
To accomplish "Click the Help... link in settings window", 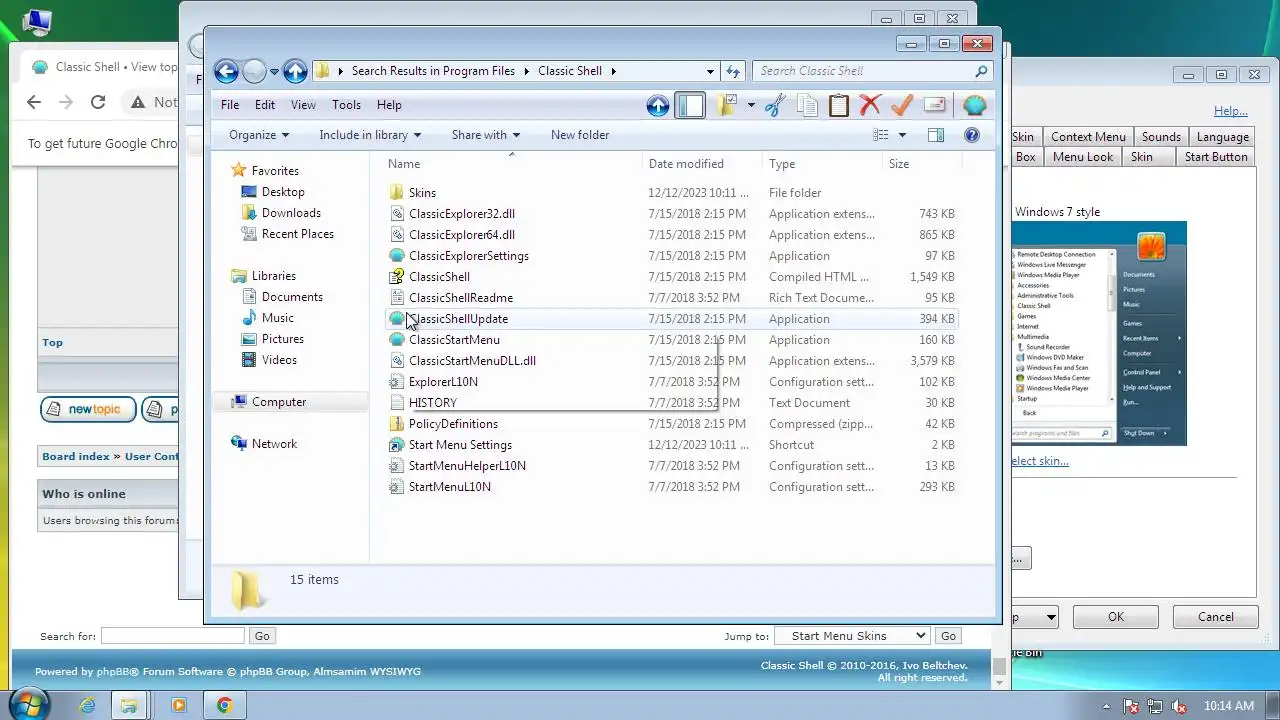I will pos(1231,111).
